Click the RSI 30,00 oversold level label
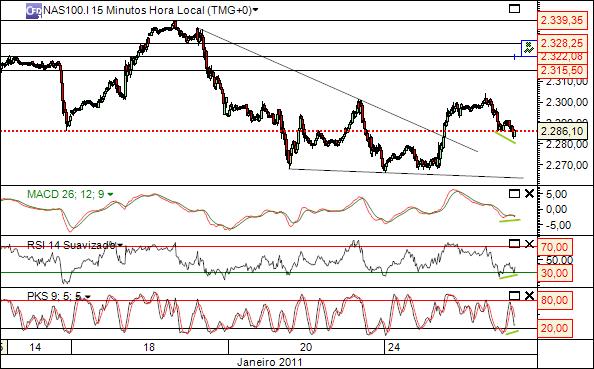This screenshot has width=594, height=369. coord(555,273)
